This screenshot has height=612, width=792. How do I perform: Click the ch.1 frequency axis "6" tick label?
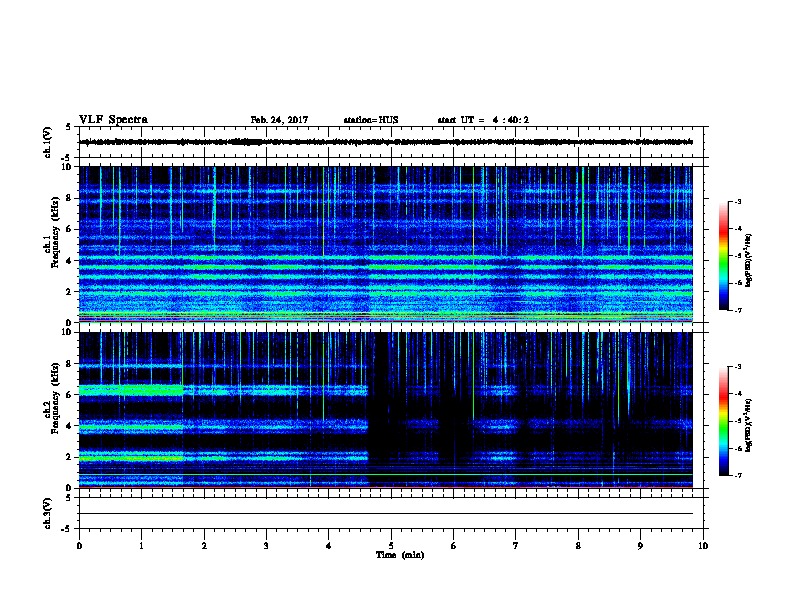tap(69, 229)
